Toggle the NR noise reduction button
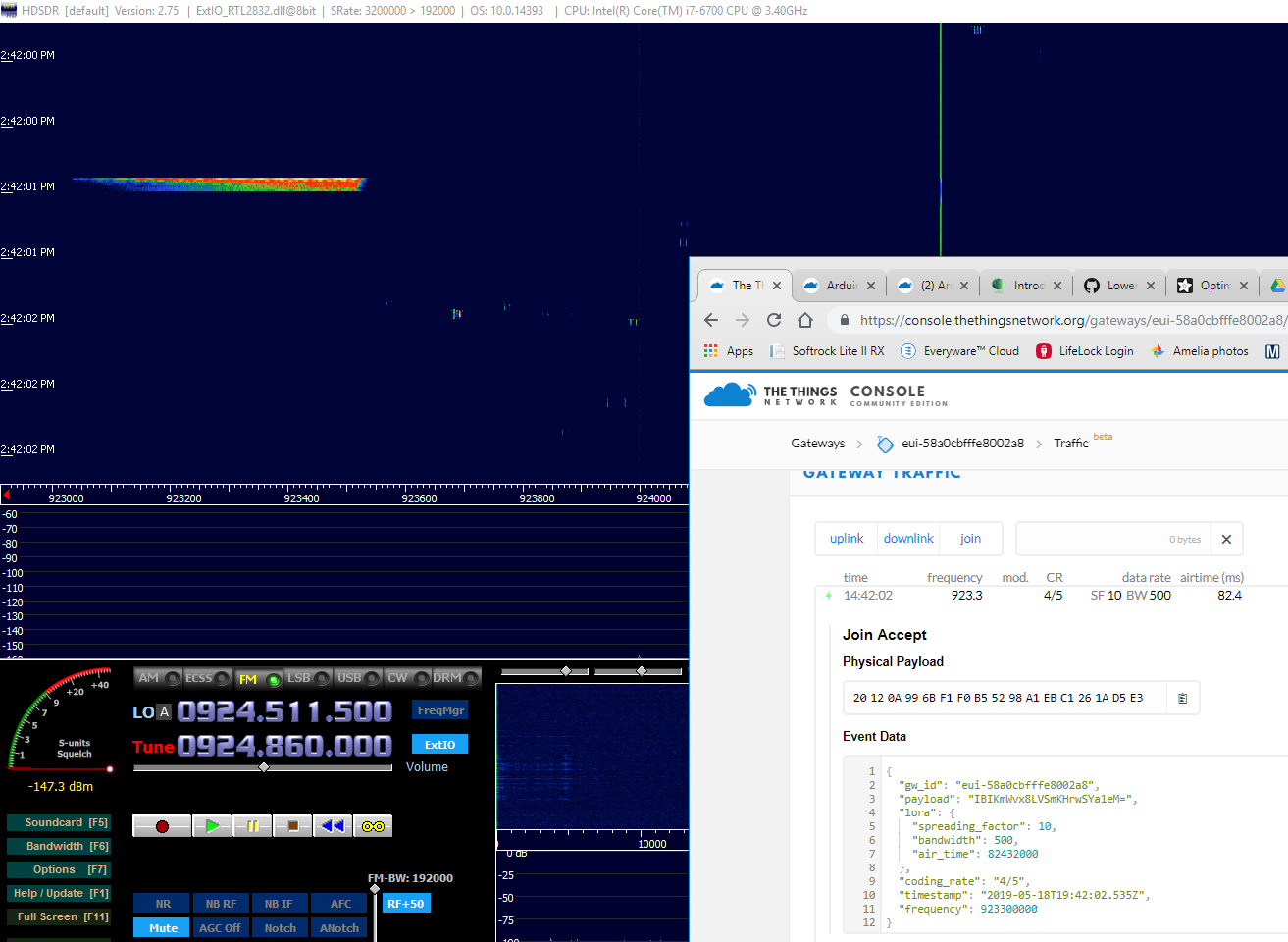Image resolution: width=1288 pixels, height=942 pixels. click(163, 904)
